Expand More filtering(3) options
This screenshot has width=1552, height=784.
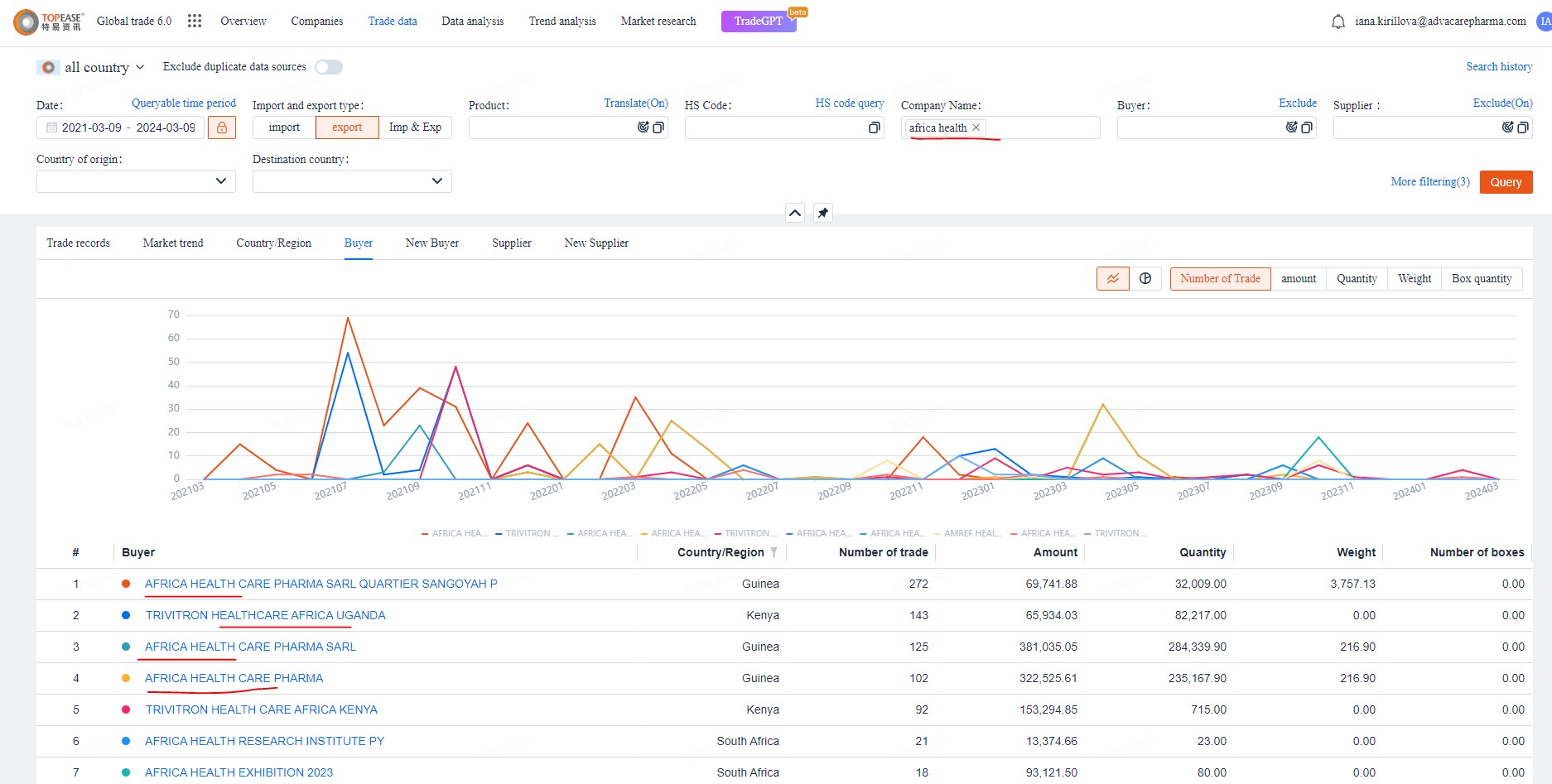1430,182
